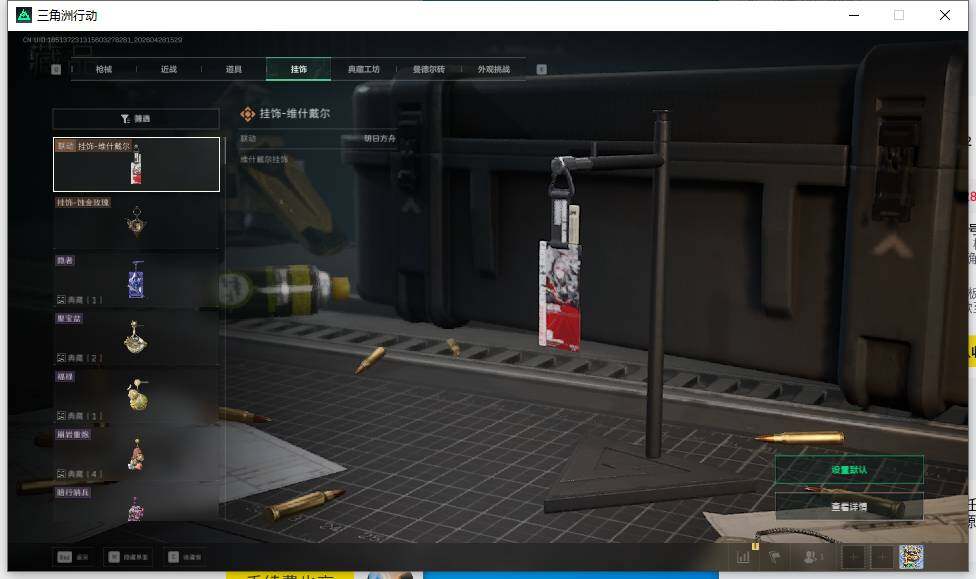The width and height of the screenshot is (976, 579).
Task: Click the 明日方舟 collaboration label
Action: pyautogui.click(x=380, y=138)
